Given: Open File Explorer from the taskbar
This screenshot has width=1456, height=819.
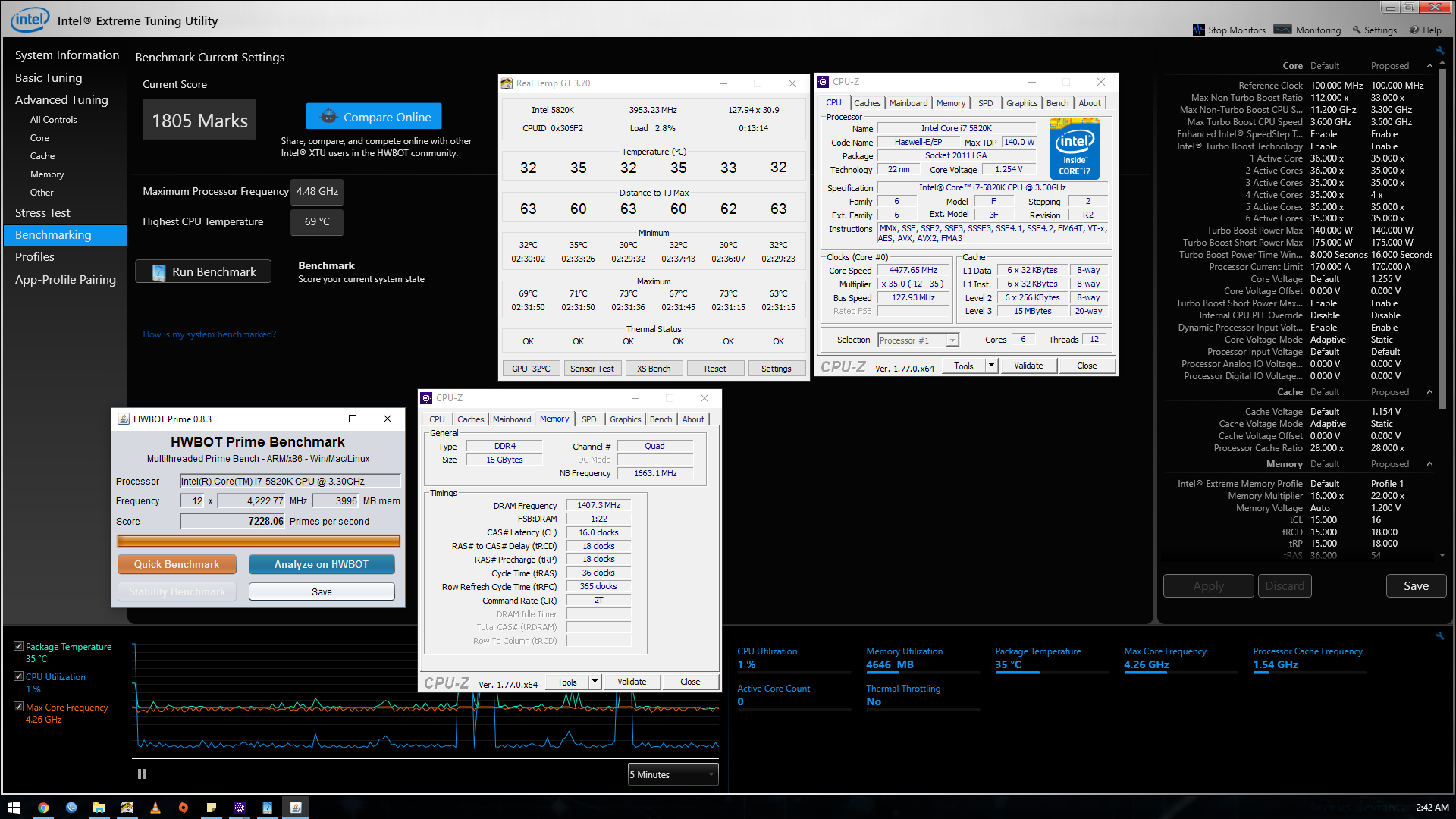Looking at the screenshot, I should tap(99, 808).
